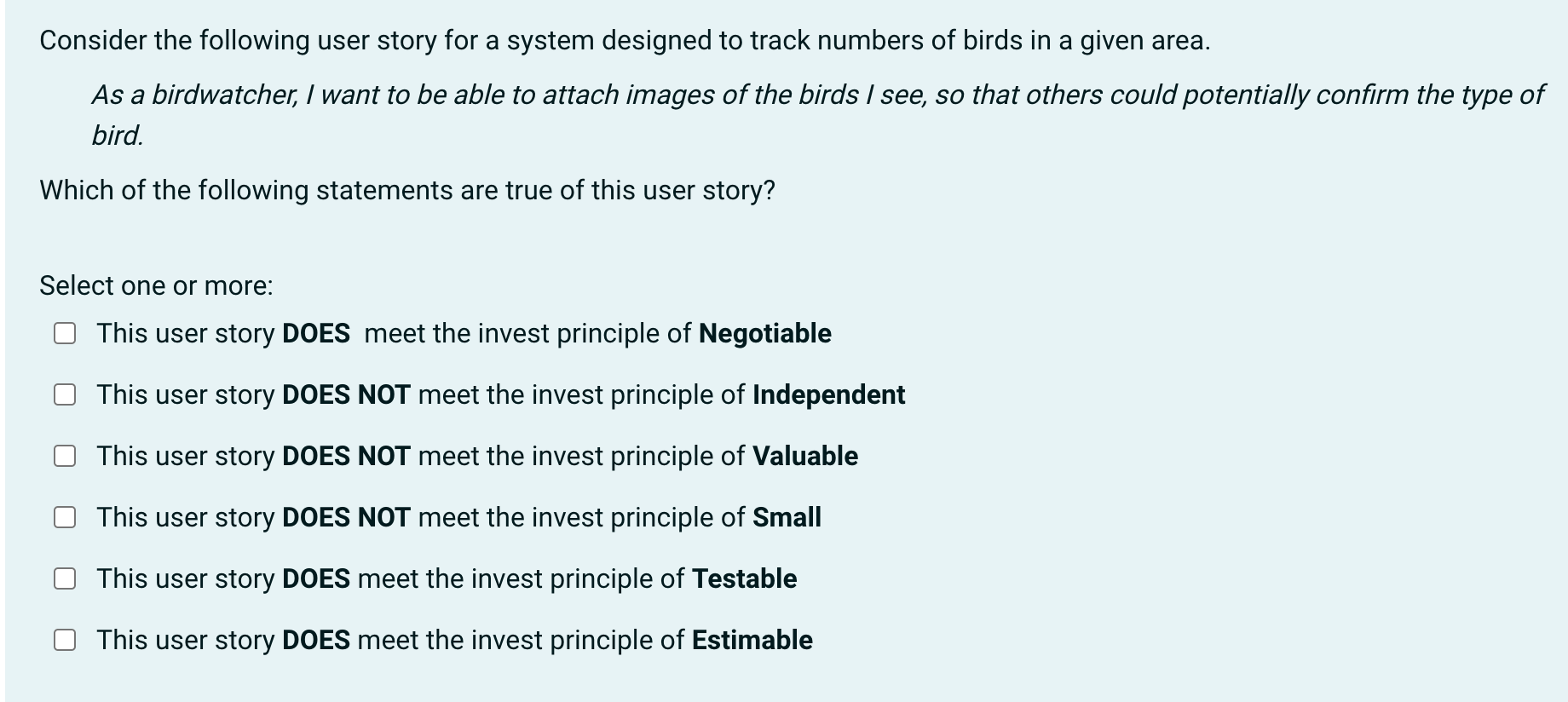Screen dimensions: 1568x702
Task: Click the 'Consider the following user story' sentence
Action: click(x=625, y=41)
